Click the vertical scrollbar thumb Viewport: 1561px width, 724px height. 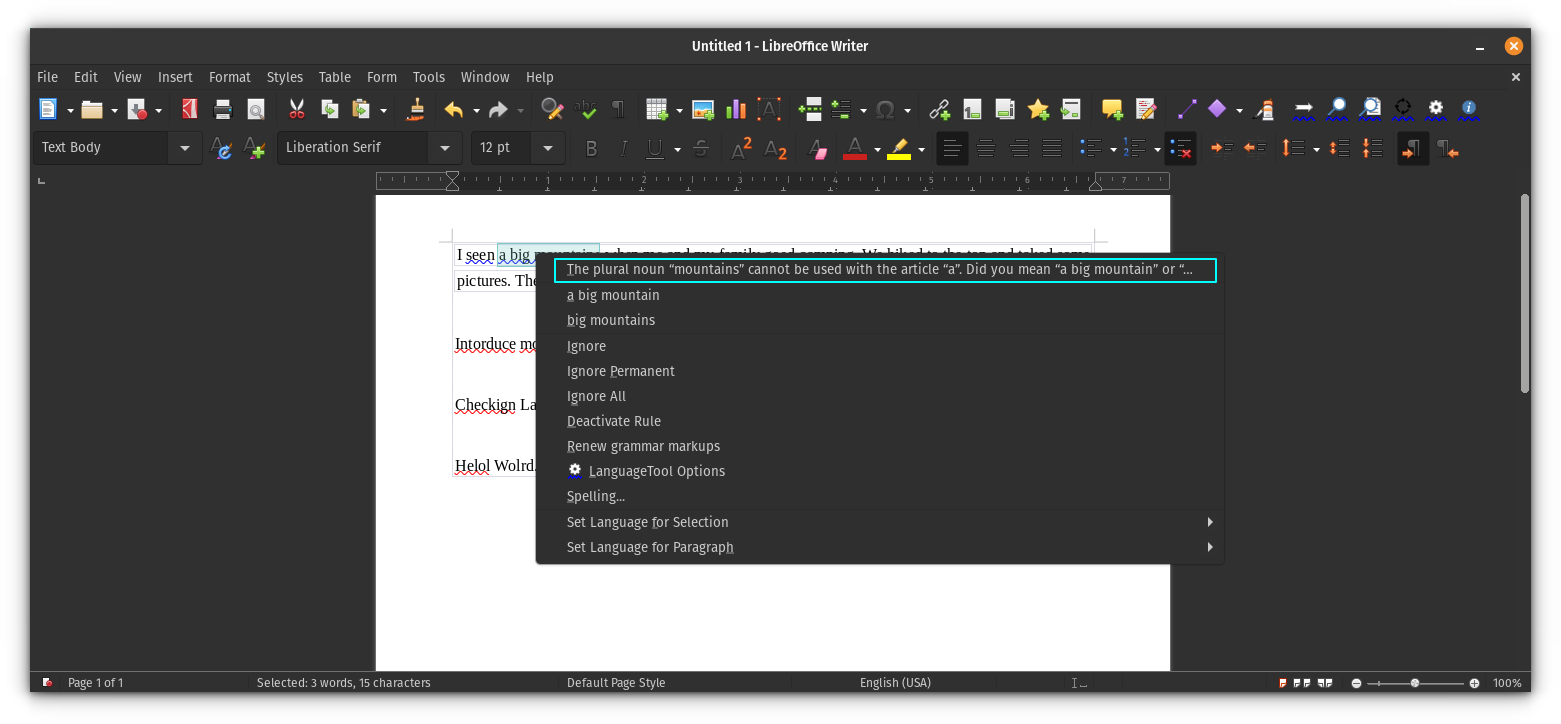[x=1523, y=290]
